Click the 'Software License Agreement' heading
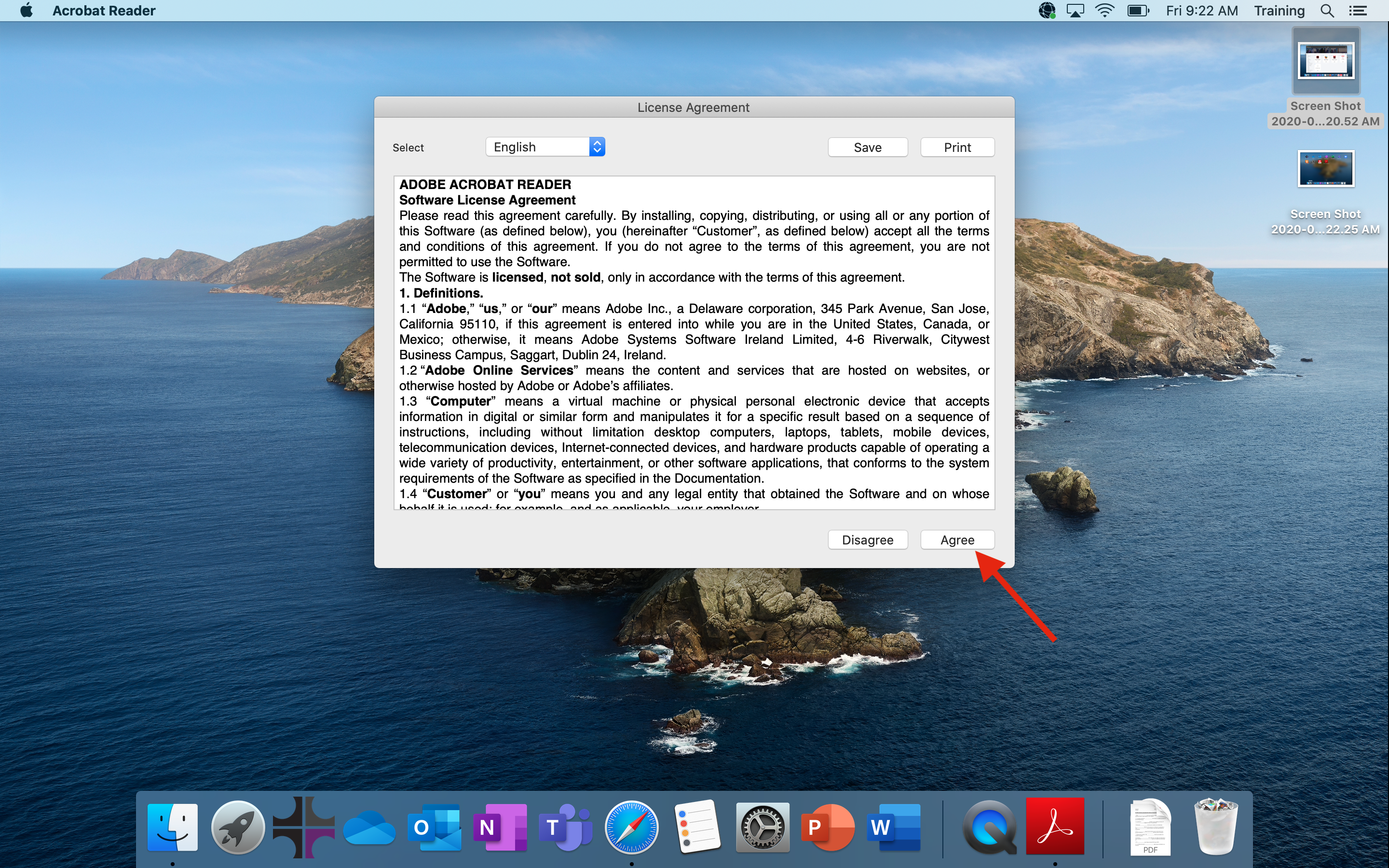 tap(487, 200)
